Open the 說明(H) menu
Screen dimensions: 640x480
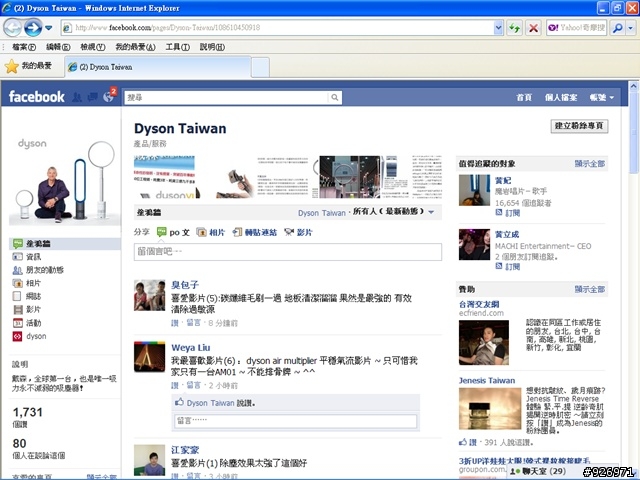212,47
